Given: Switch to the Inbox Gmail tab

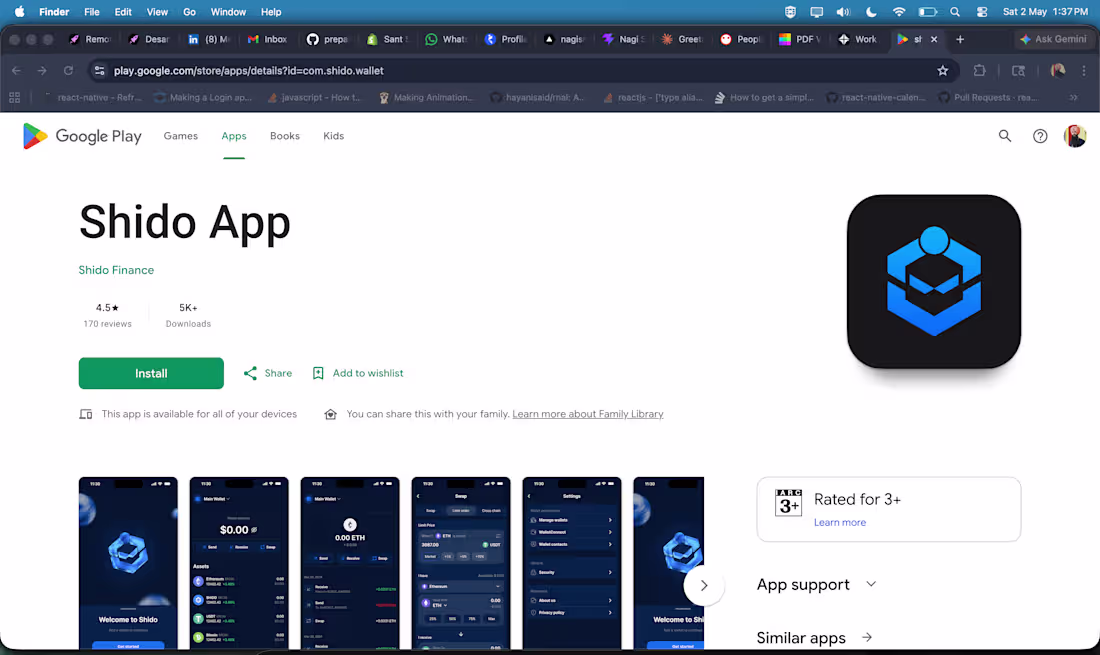Looking at the screenshot, I should (267, 39).
